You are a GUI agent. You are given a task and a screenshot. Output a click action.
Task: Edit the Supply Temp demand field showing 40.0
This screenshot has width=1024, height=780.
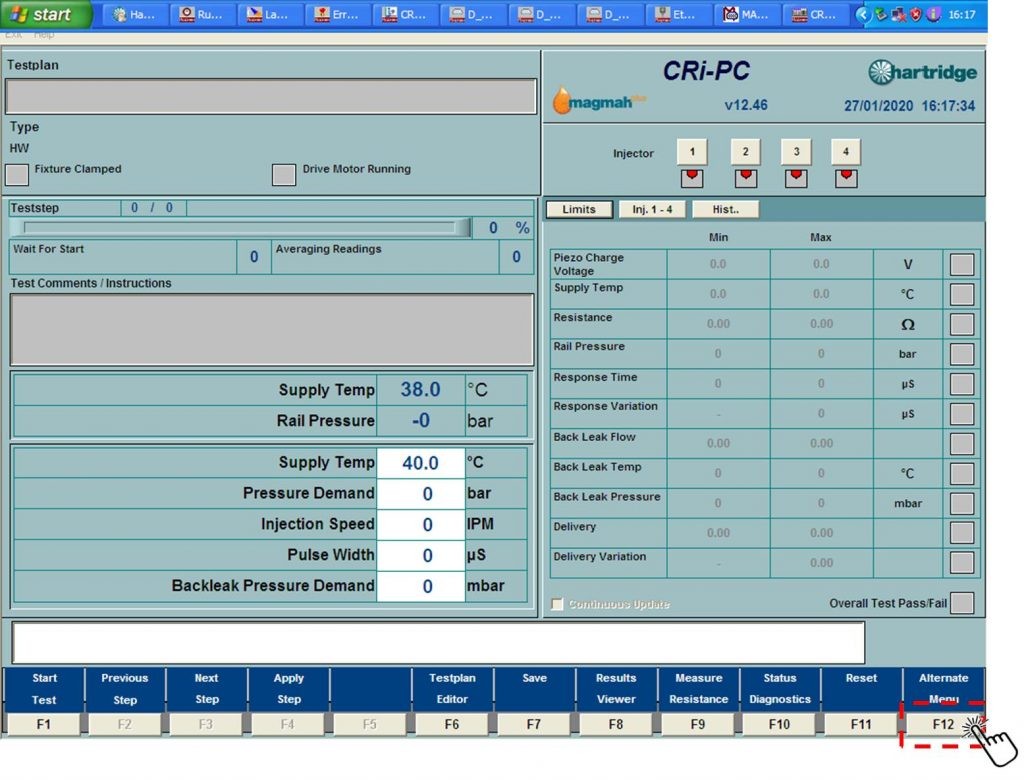point(421,463)
